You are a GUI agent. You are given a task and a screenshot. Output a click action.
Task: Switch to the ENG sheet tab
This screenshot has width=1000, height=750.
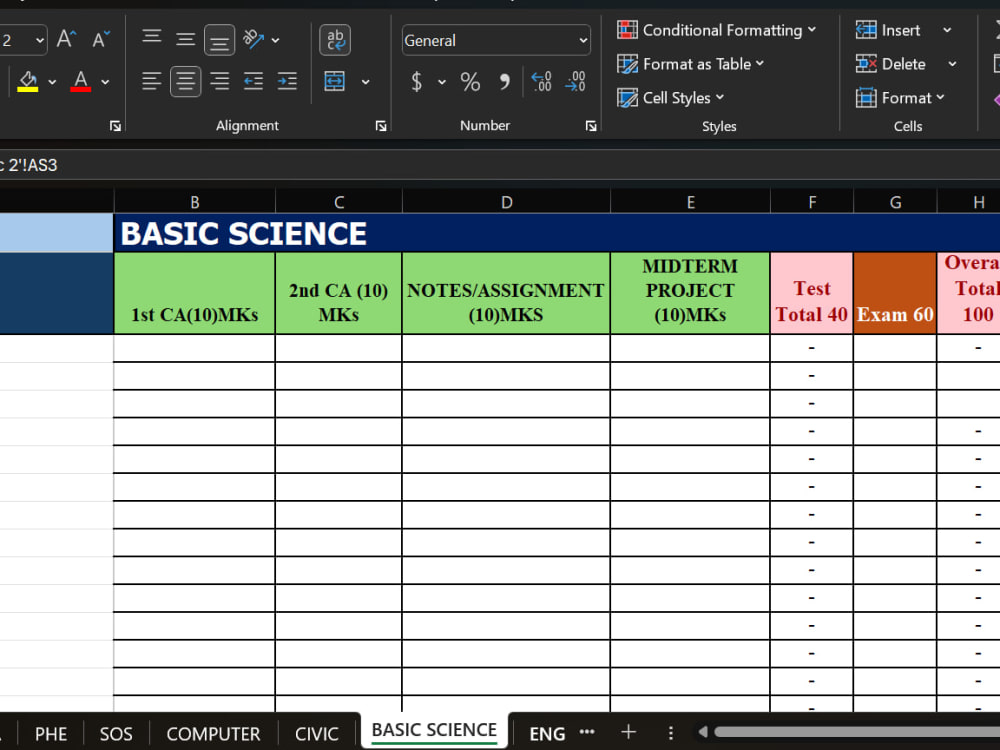pos(547,734)
